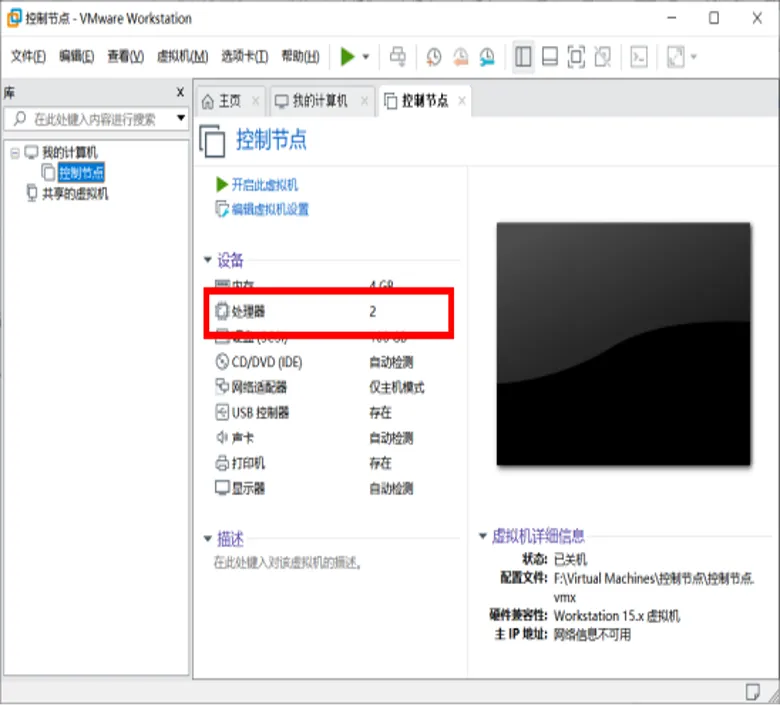Open the 编辑(E) menu

point(76,57)
